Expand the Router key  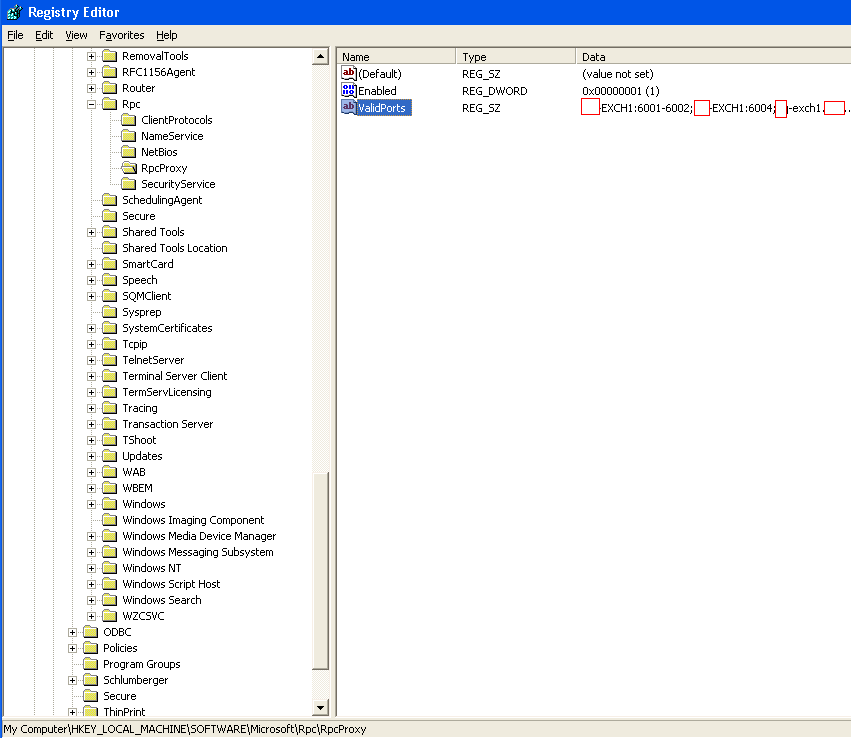pos(92,88)
